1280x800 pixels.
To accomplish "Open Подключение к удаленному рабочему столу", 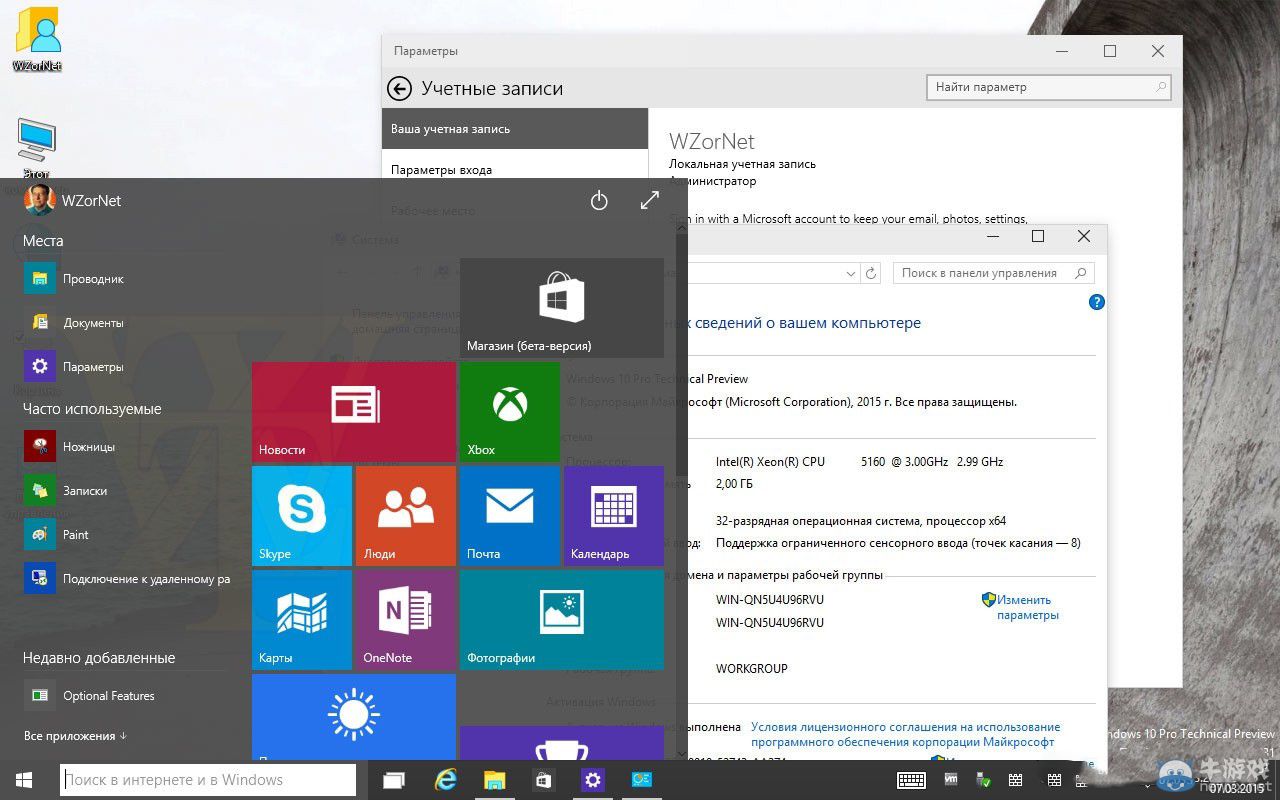I will [127, 579].
